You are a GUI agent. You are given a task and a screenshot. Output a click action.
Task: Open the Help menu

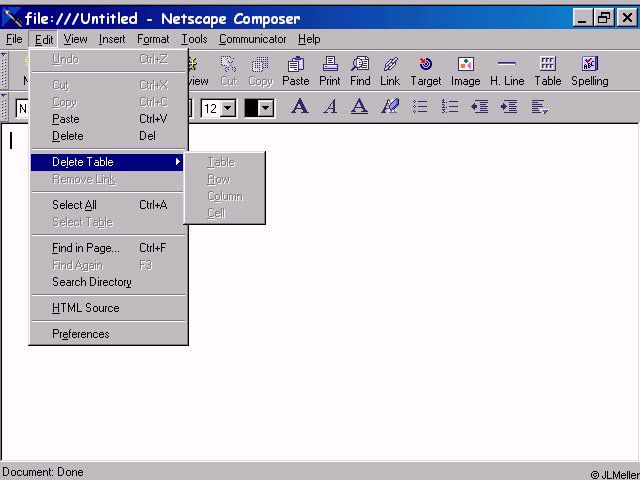(309, 39)
